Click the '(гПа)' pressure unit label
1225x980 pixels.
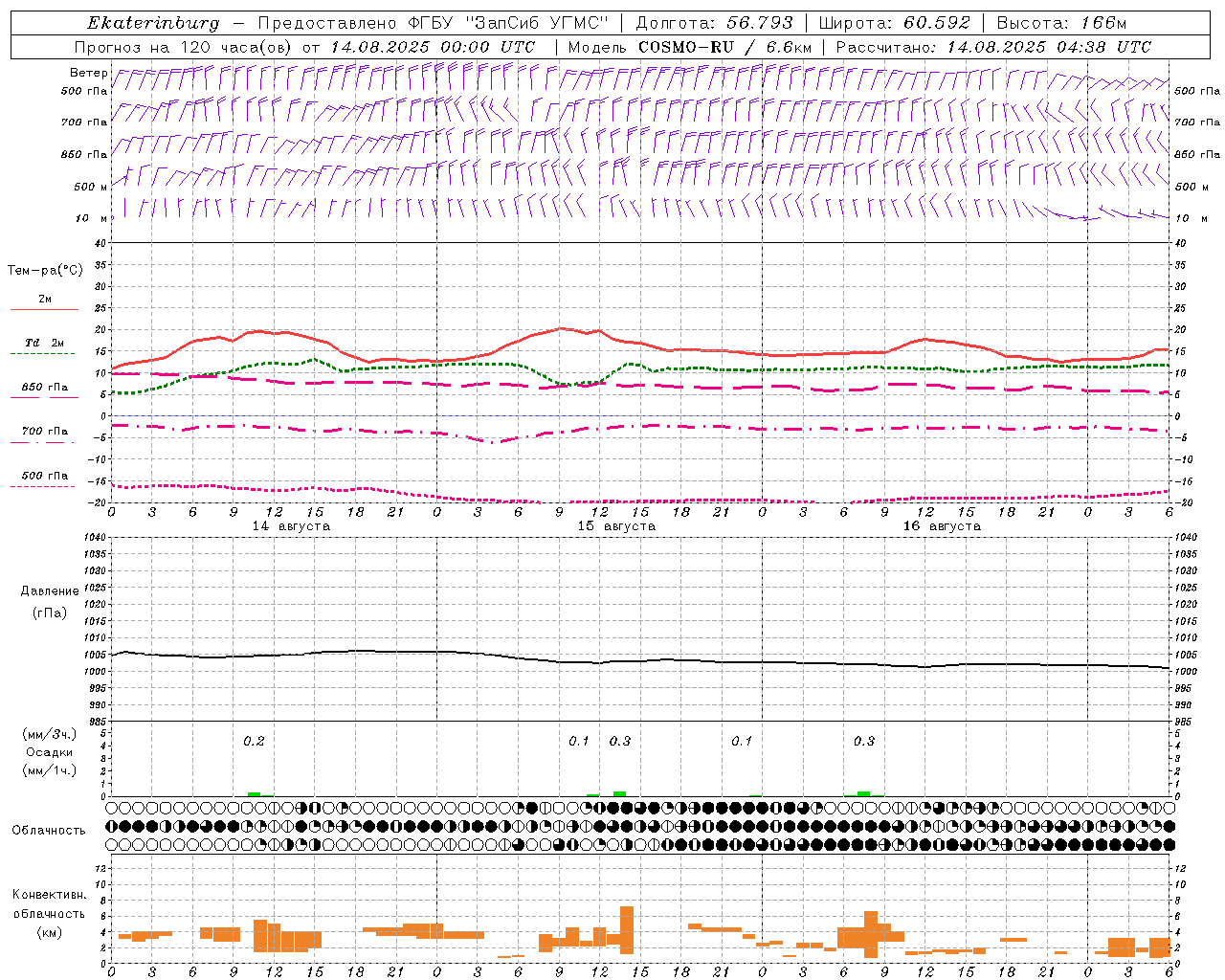50,612
